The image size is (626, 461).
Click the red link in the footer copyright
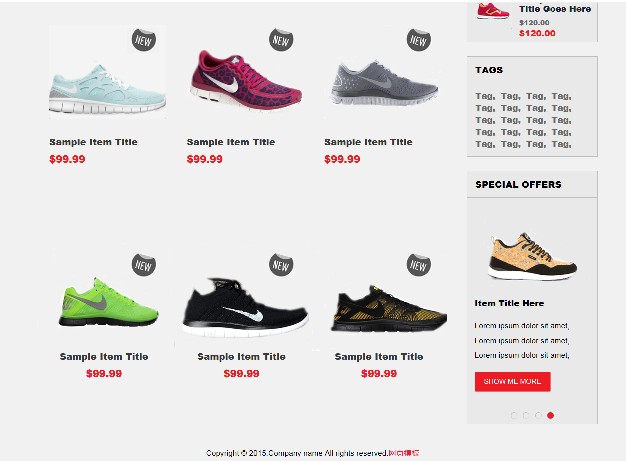coord(404,453)
